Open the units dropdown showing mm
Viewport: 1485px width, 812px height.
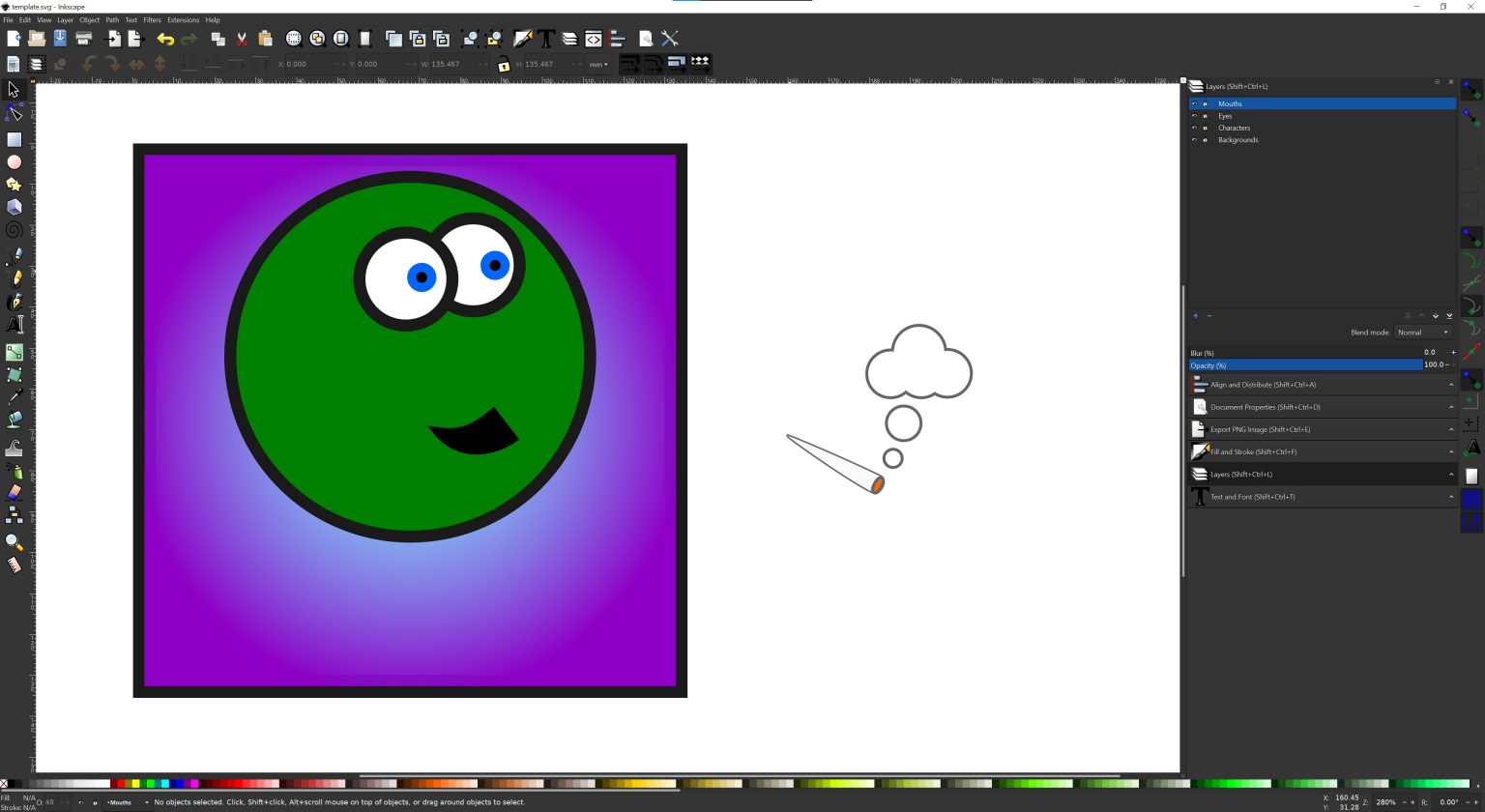click(x=597, y=64)
